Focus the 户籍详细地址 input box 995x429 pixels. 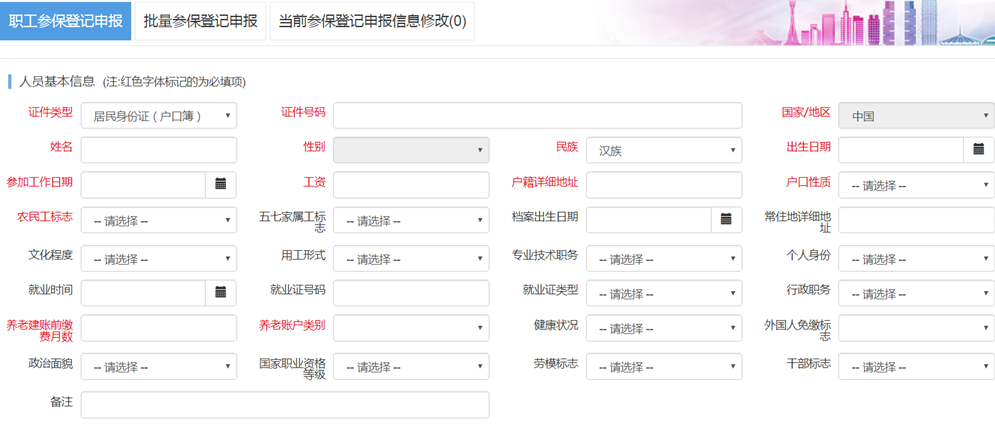[663, 186]
